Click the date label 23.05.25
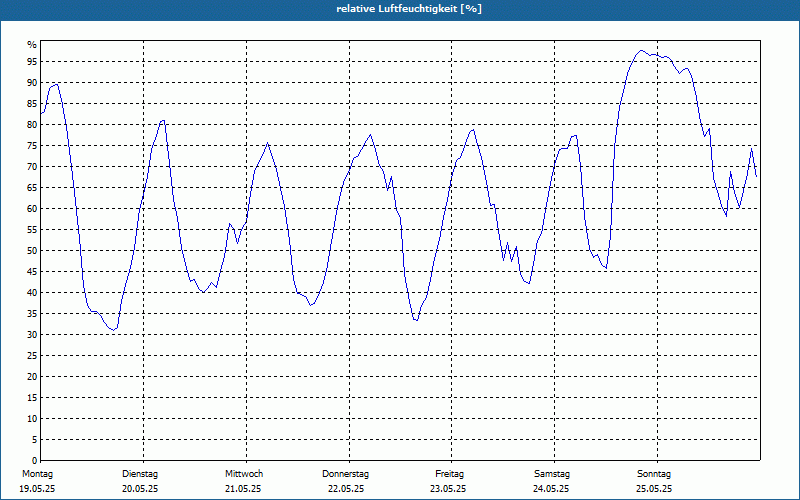This screenshot has height=500, width=800. click(x=448, y=489)
